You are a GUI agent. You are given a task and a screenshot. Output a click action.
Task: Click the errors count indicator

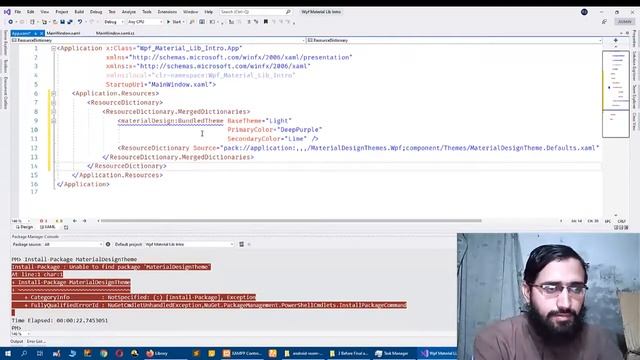click(44, 221)
